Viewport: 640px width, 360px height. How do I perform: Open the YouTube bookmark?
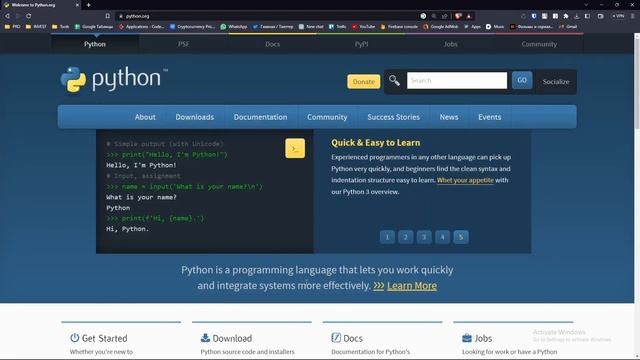363,27
